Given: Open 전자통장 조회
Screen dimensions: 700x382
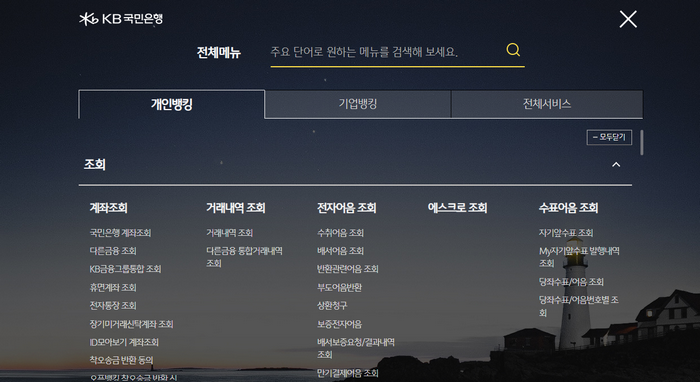Looking at the screenshot, I should 113,306.
